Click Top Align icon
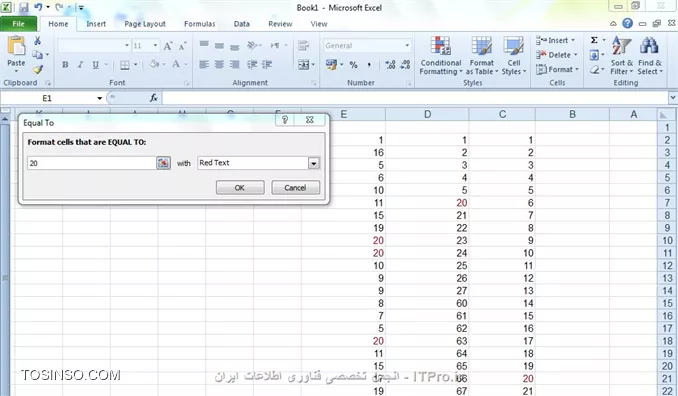 (x=204, y=45)
